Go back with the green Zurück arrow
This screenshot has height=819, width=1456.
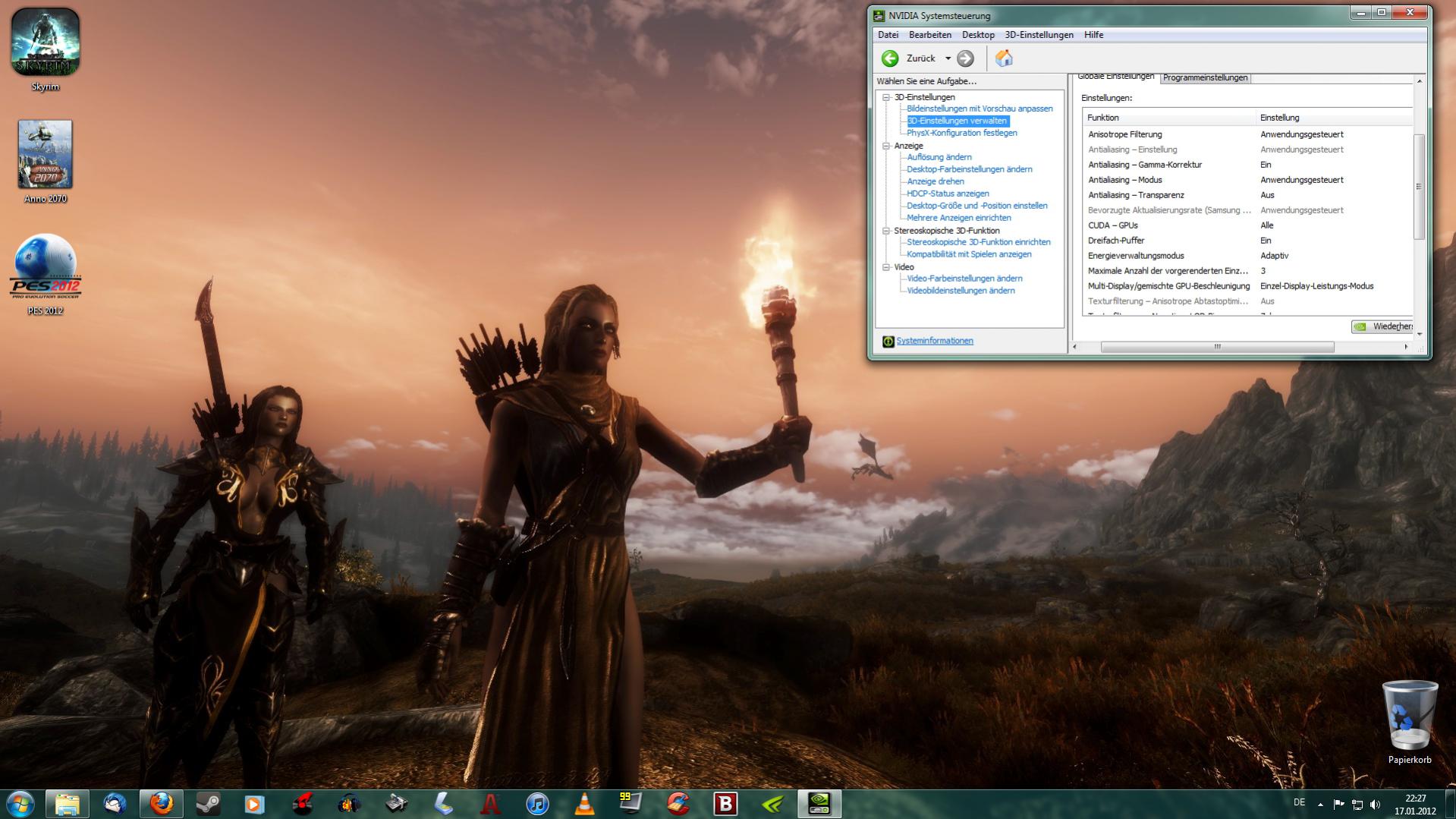[x=890, y=58]
